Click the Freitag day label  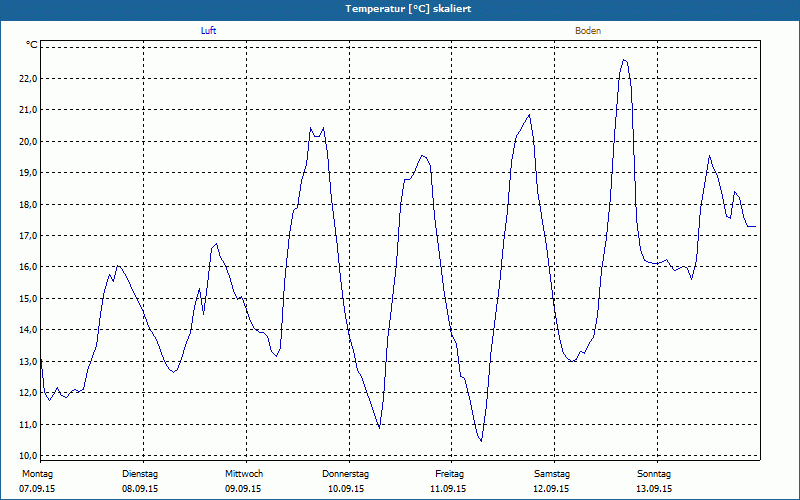click(x=449, y=474)
